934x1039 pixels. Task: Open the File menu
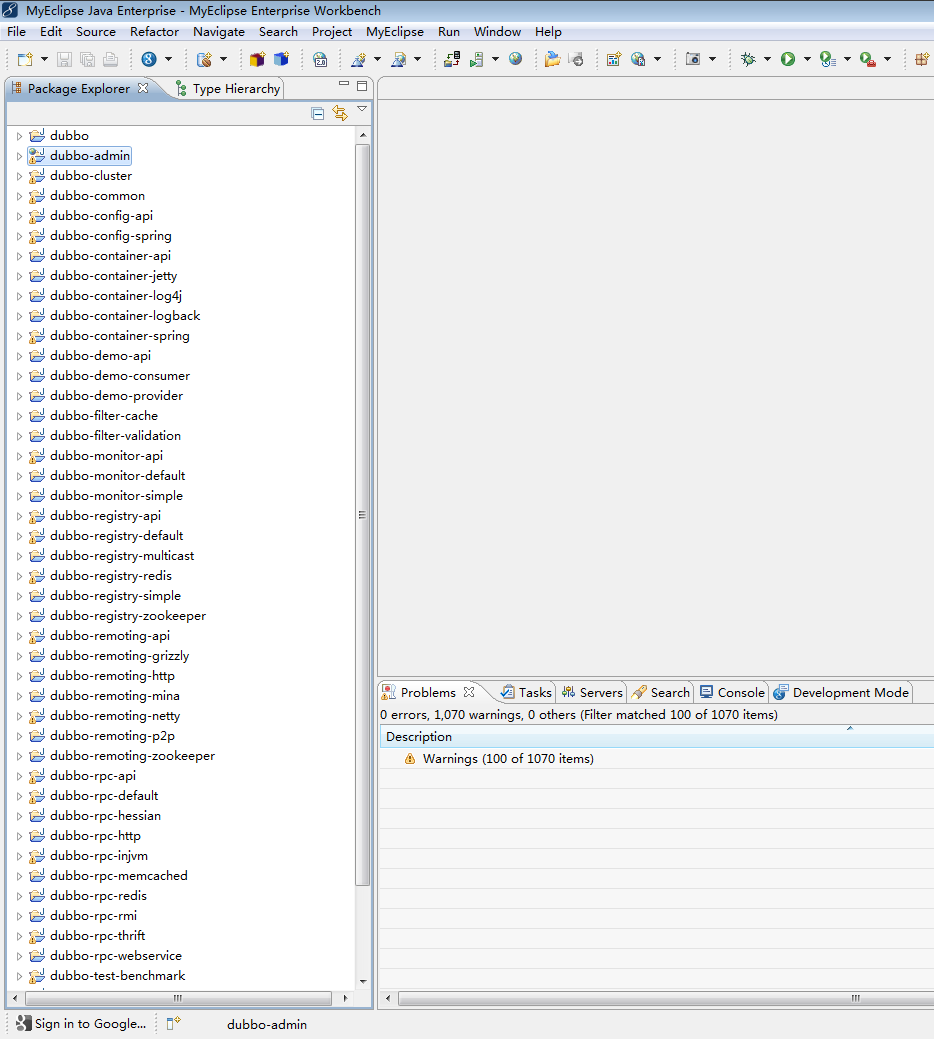(17, 32)
